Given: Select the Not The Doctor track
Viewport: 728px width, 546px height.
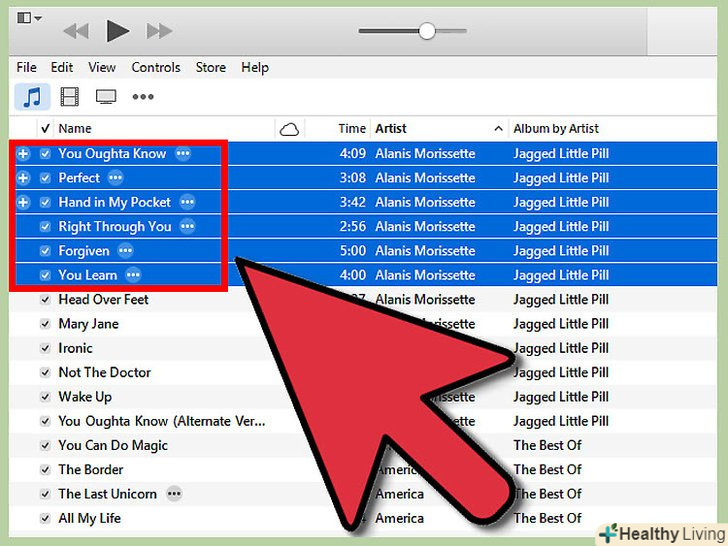Looking at the screenshot, I should (x=105, y=372).
